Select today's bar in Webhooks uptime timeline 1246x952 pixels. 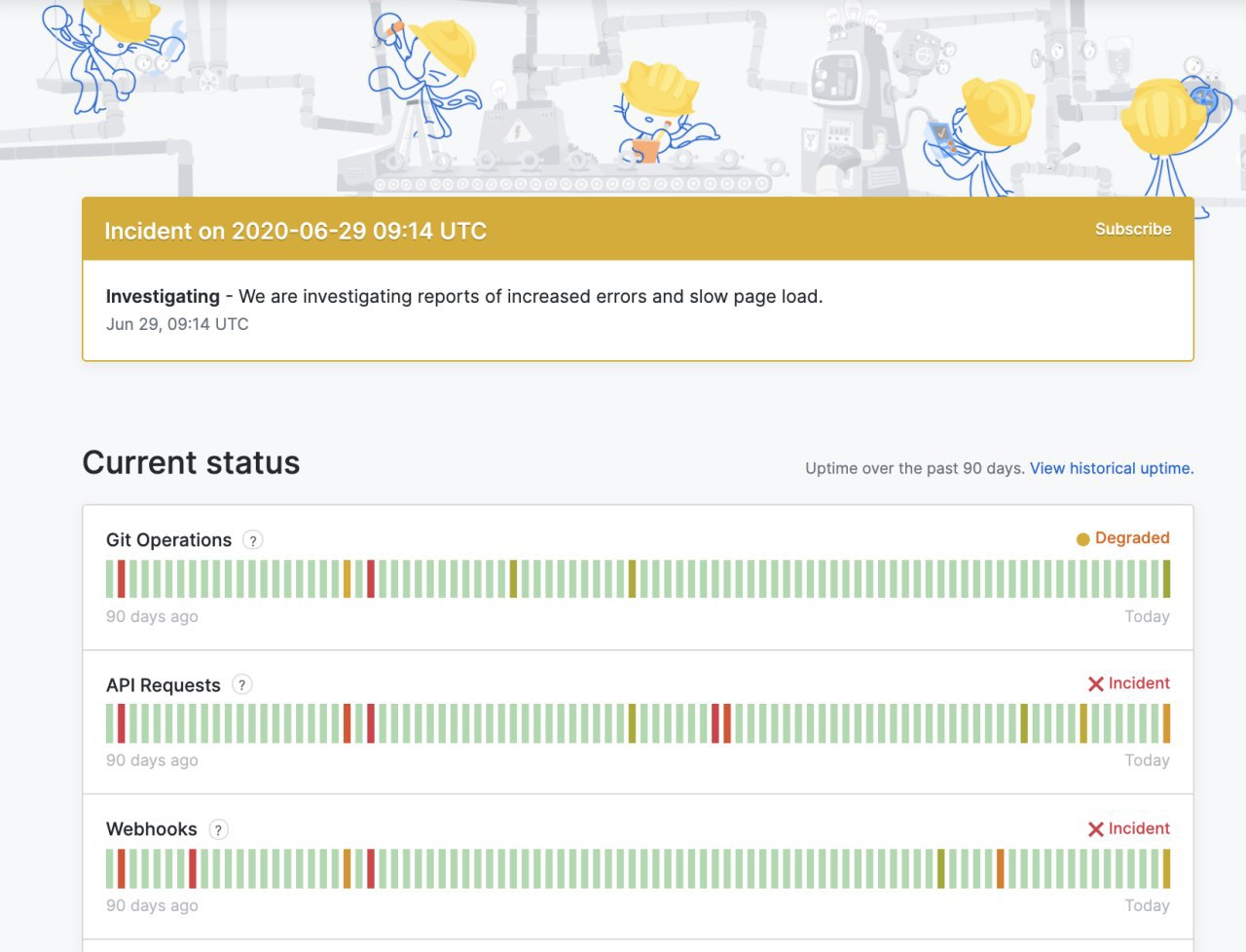tap(1166, 868)
